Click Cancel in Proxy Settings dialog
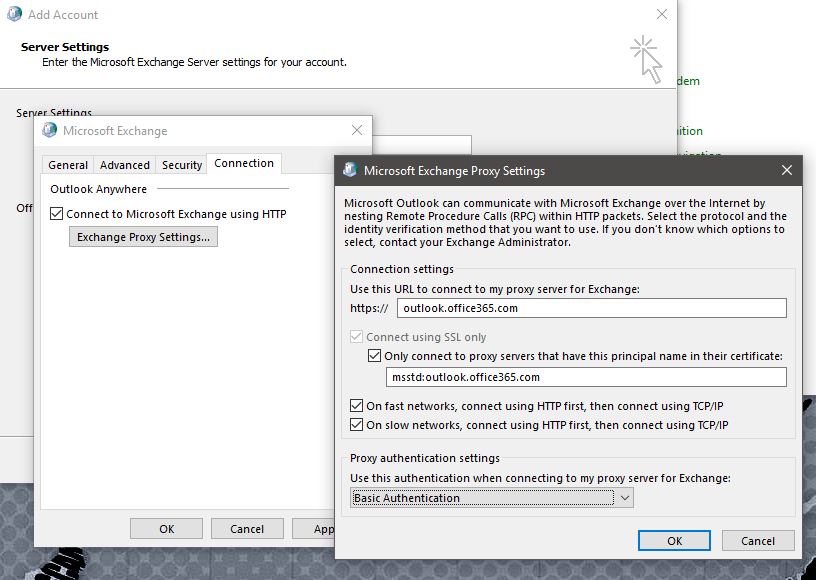The height and width of the screenshot is (580, 816). click(758, 540)
